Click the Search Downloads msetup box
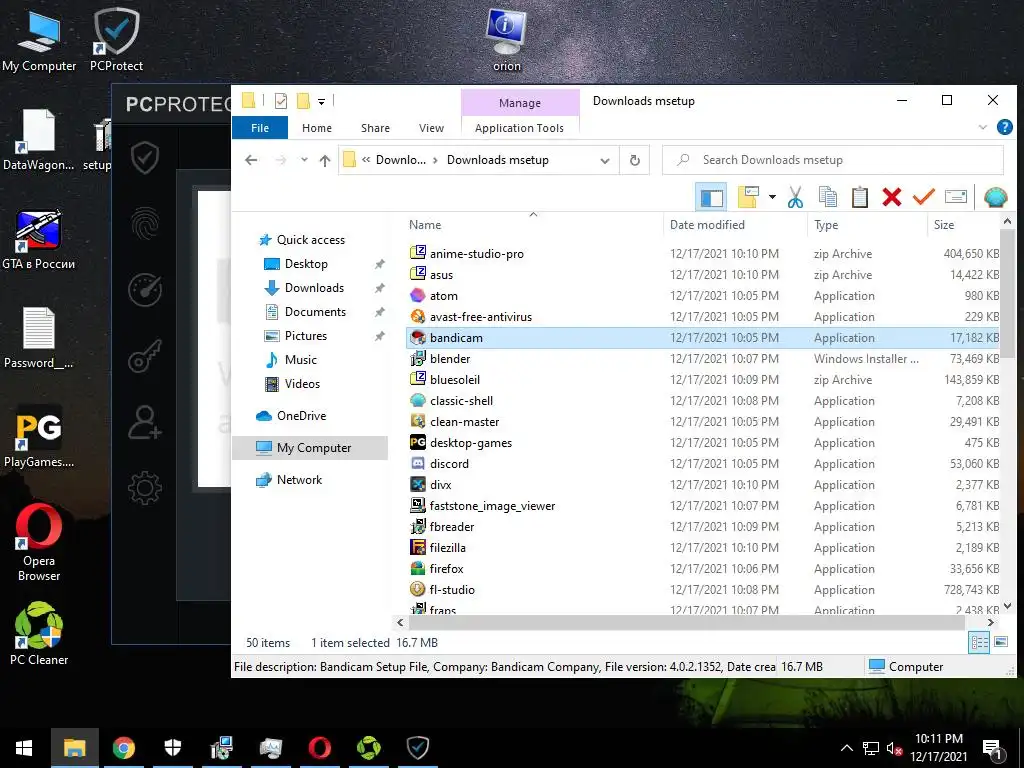This screenshot has width=1024, height=768. 833,160
